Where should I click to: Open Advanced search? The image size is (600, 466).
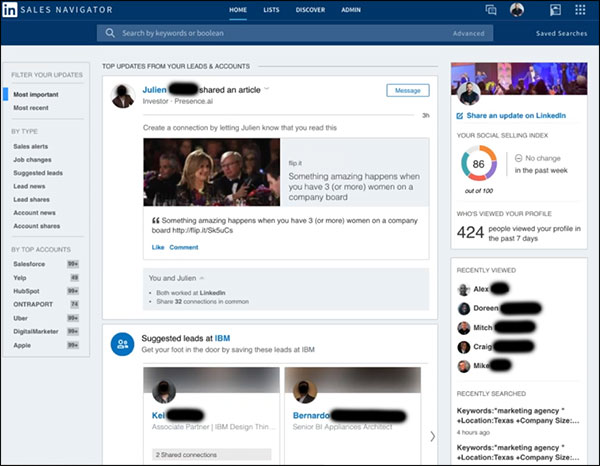pyautogui.click(x=468, y=34)
